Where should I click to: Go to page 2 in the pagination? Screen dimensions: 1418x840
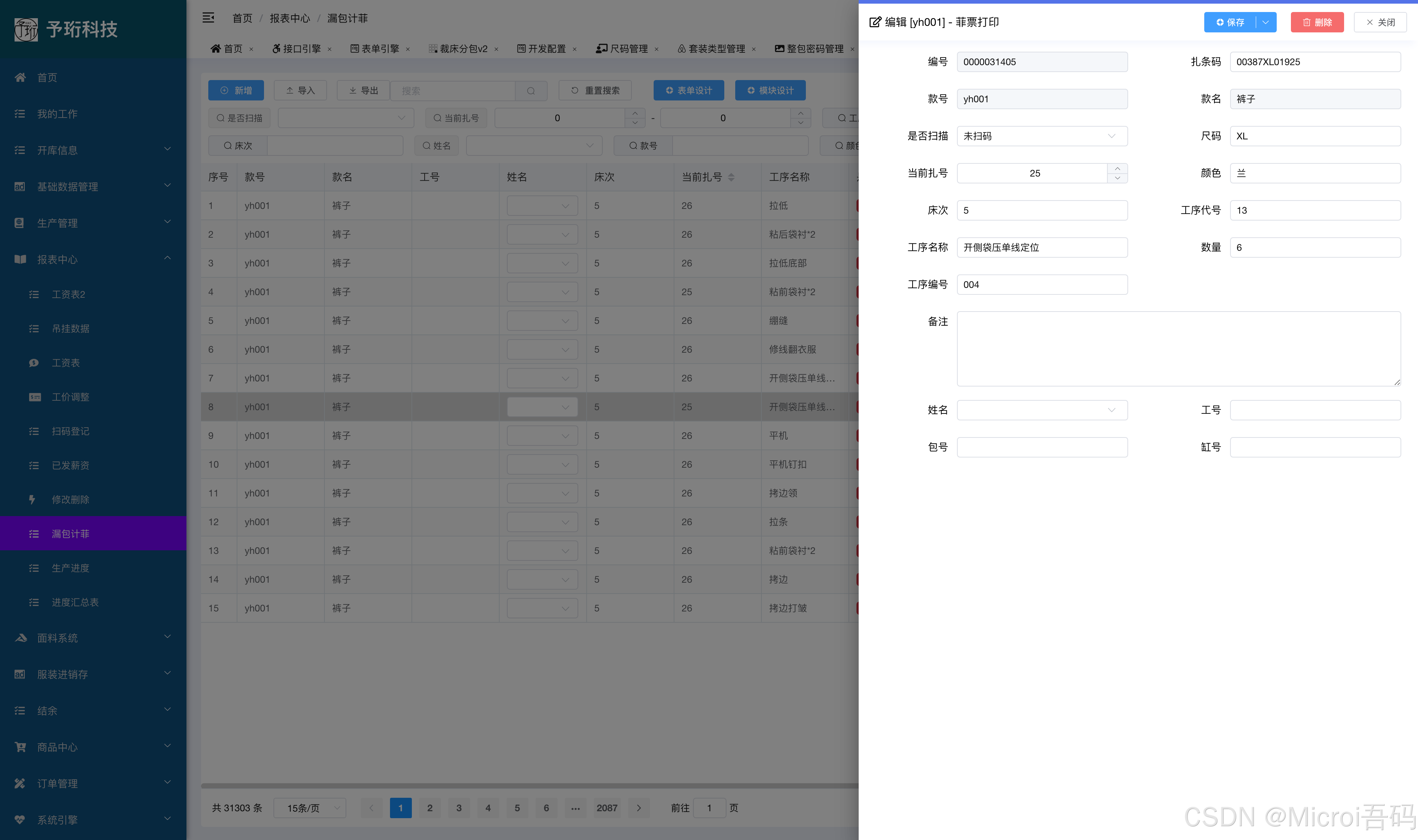[x=430, y=808]
